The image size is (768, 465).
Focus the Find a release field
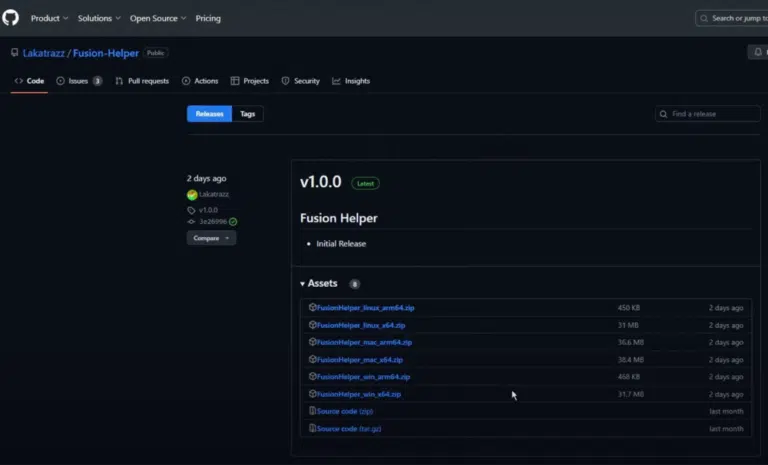point(707,114)
